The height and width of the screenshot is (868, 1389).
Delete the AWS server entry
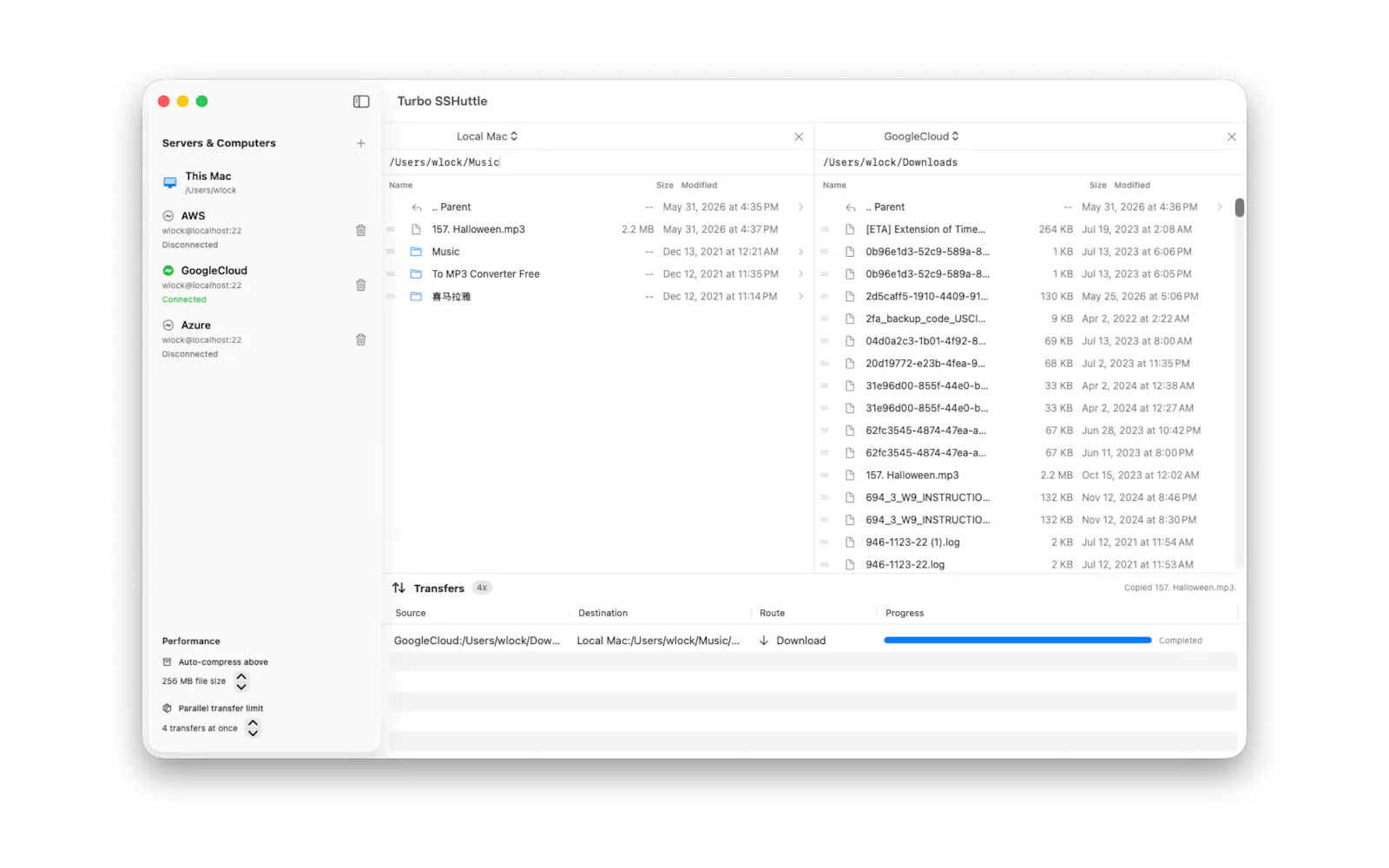pos(361,230)
